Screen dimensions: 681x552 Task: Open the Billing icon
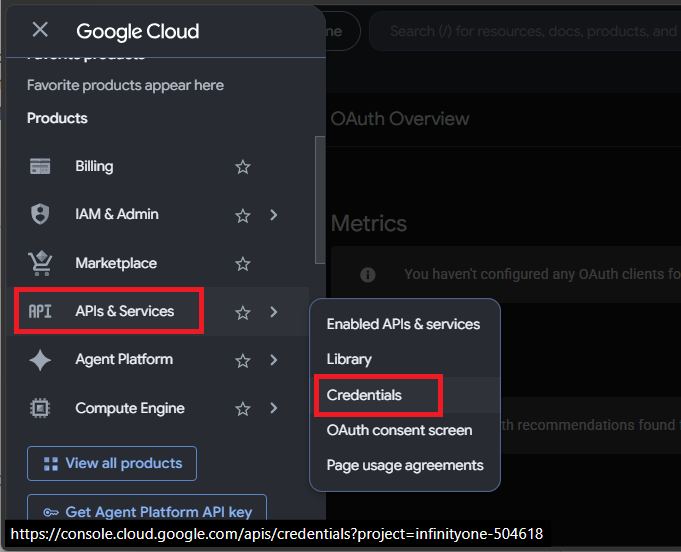[40, 166]
